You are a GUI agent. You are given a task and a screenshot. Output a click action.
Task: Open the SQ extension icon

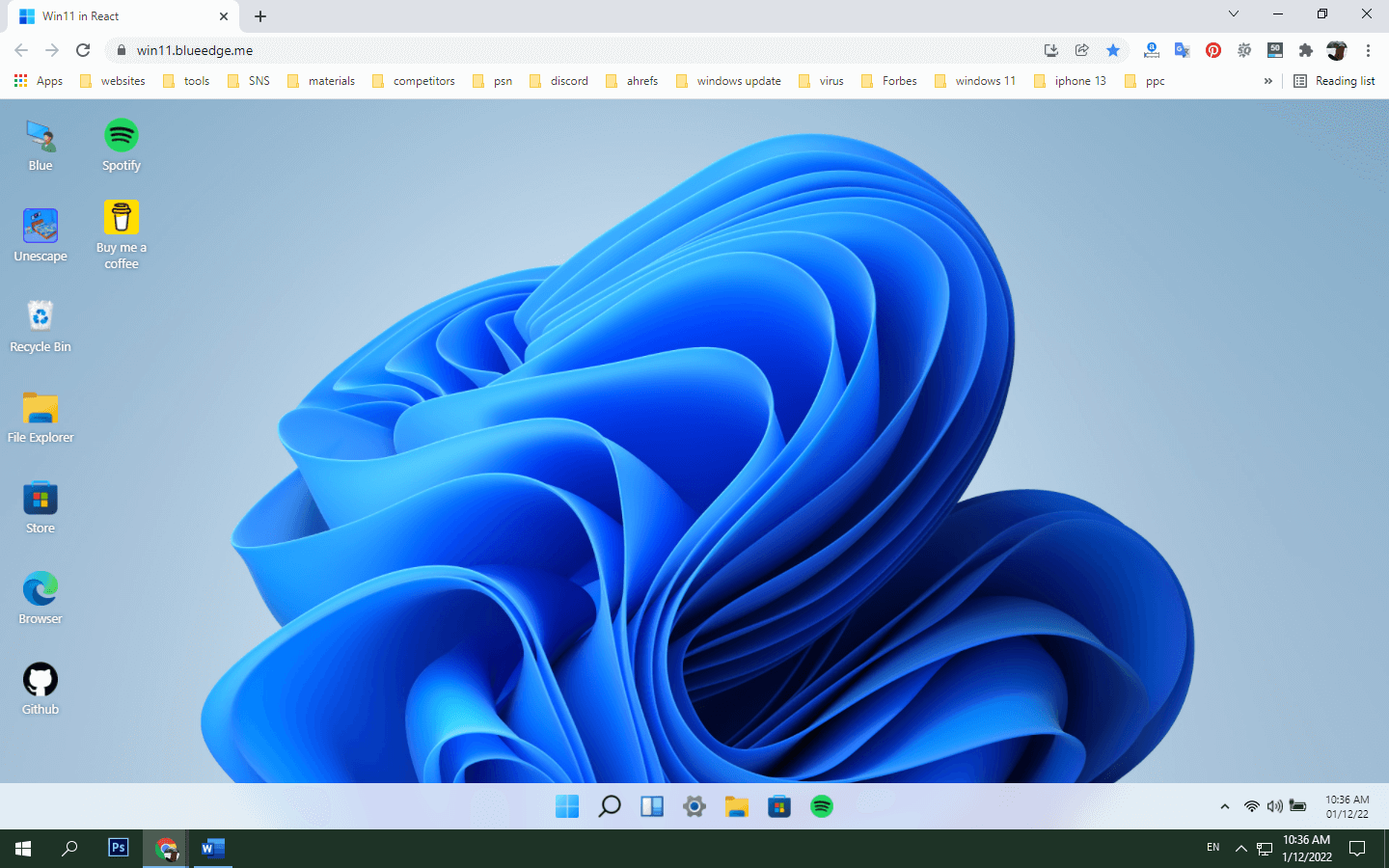coord(1244,50)
